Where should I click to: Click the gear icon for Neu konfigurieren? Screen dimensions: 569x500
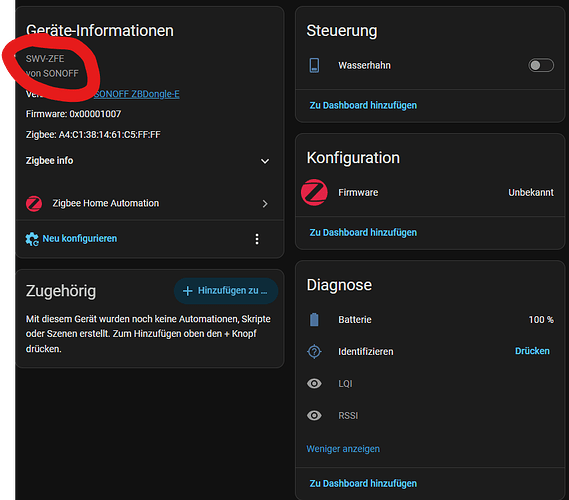(x=32, y=239)
